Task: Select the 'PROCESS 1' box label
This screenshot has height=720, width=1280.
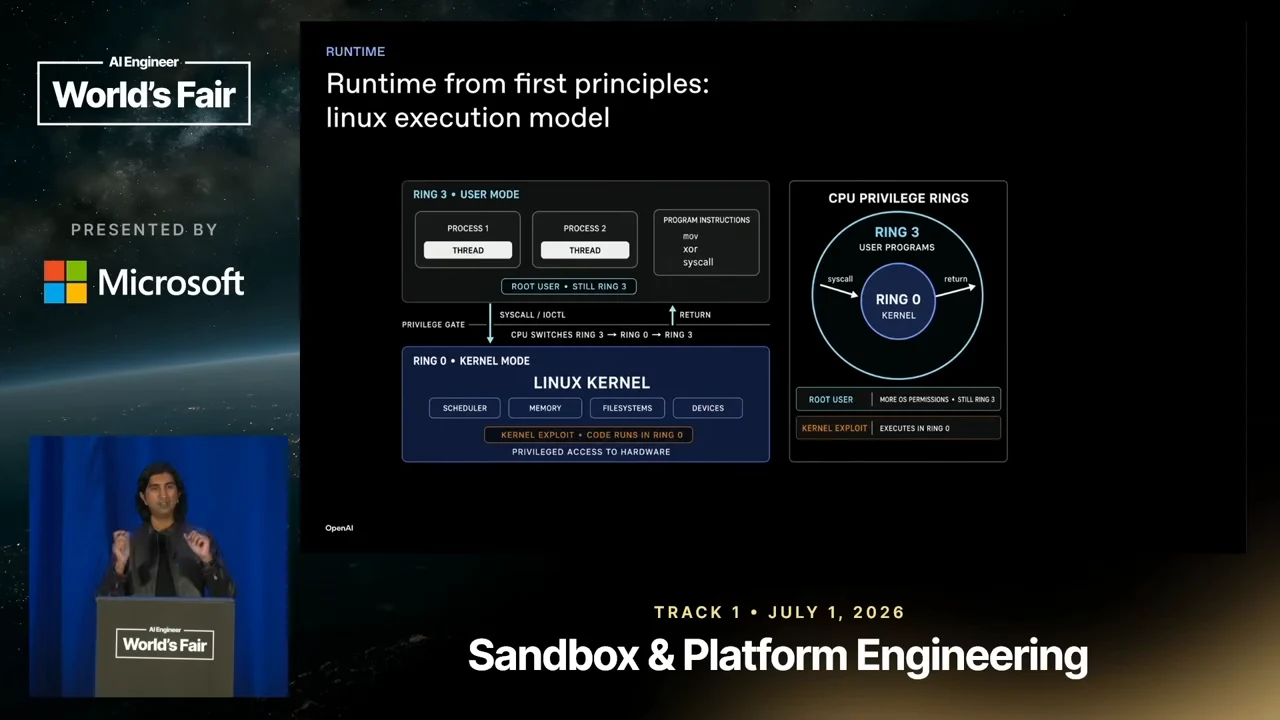Action: click(x=468, y=228)
